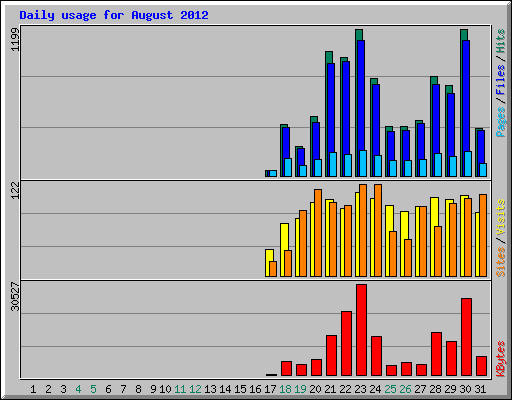
Task: Click the yellow Visits bar for day 26
Action: 403,225
